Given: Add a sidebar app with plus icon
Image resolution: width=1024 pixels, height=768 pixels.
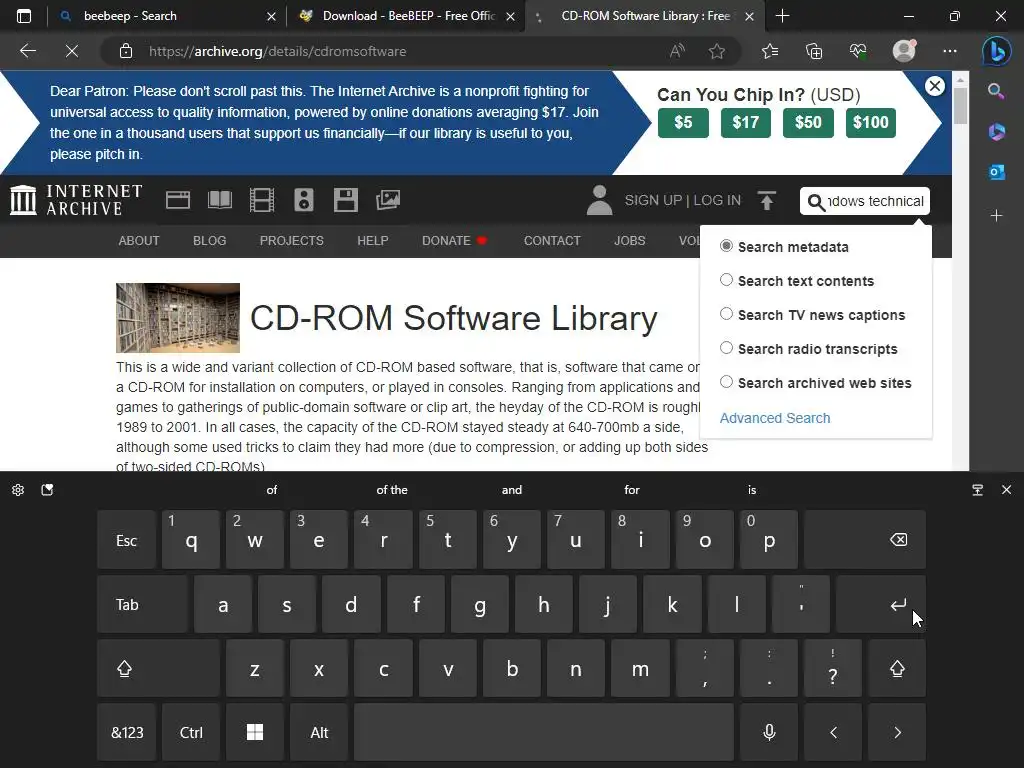Looking at the screenshot, I should pos(997,216).
